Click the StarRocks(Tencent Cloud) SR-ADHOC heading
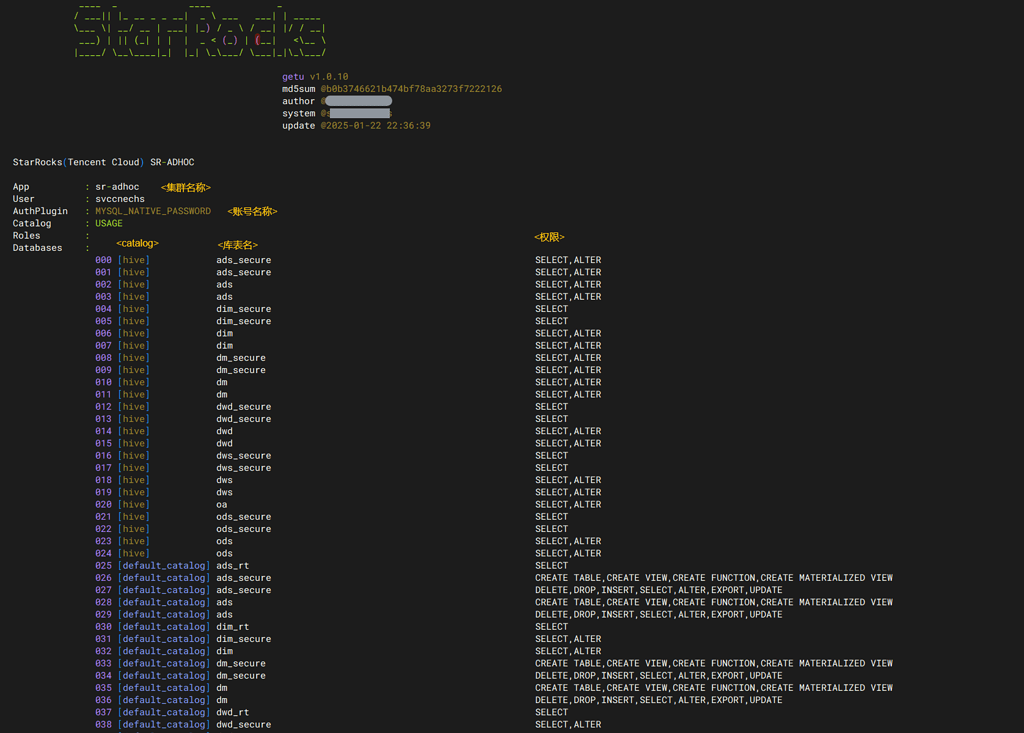The image size is (1024, 733). pyautogui.click(x=103, y=162)
